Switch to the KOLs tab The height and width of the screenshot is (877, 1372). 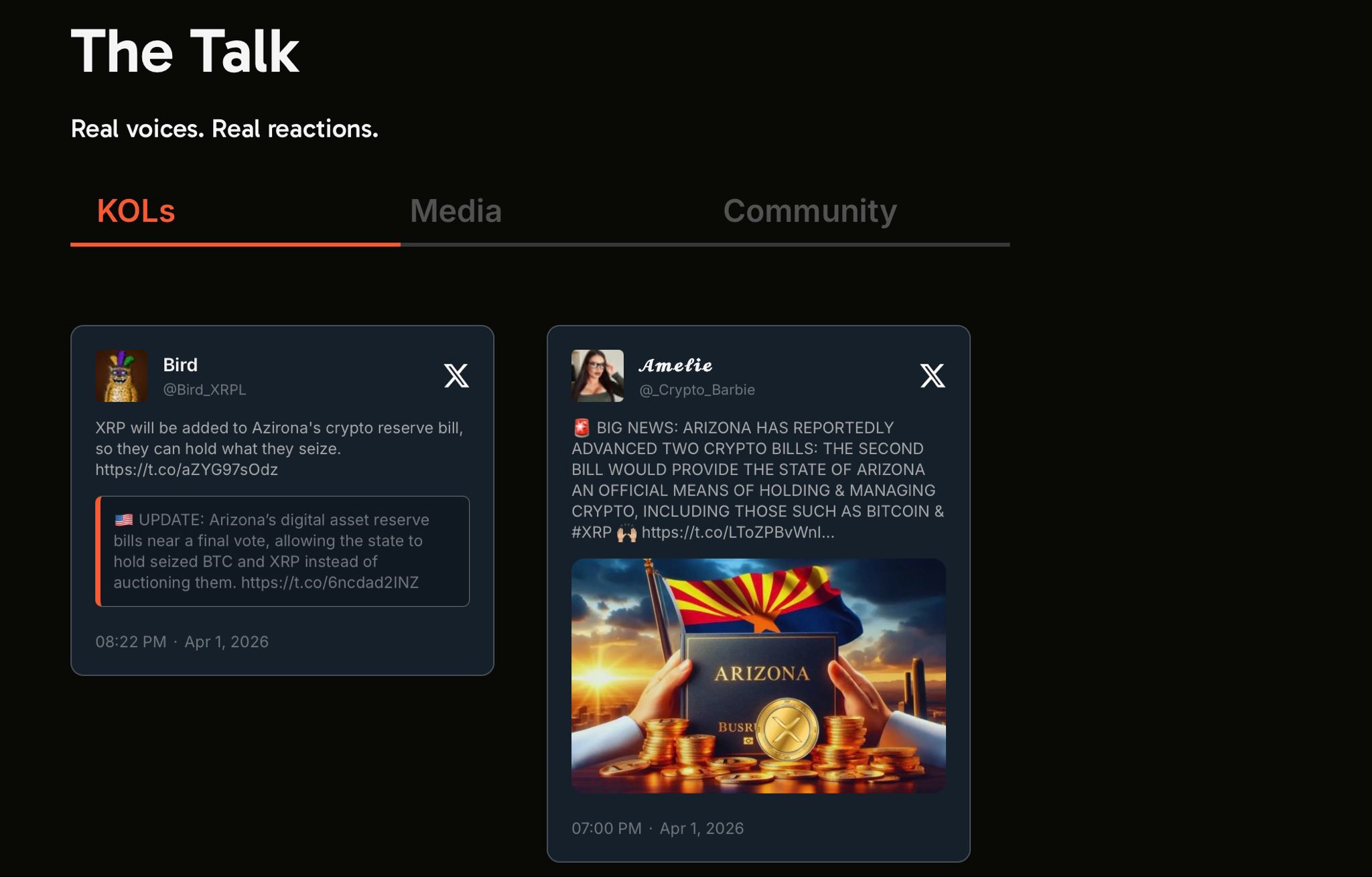(x=136, y=211)
